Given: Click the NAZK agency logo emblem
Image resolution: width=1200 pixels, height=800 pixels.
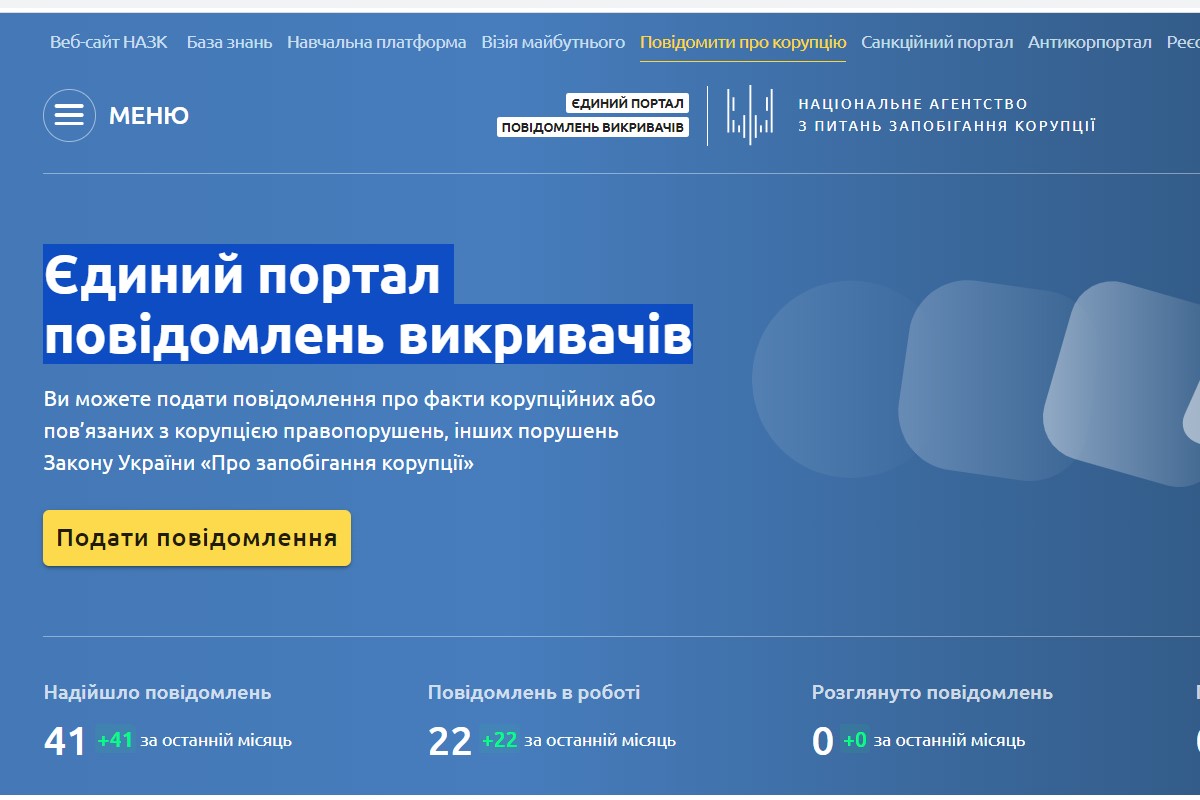Looking at the screenshot, I should pos(750,115).
